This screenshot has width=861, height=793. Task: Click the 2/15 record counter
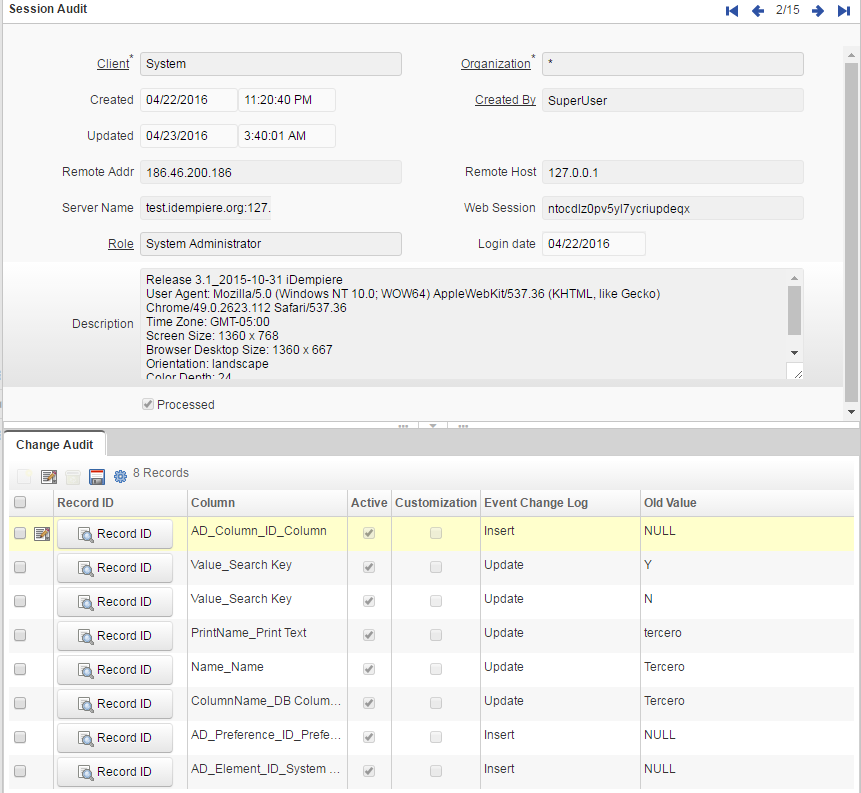coord(787,10)
